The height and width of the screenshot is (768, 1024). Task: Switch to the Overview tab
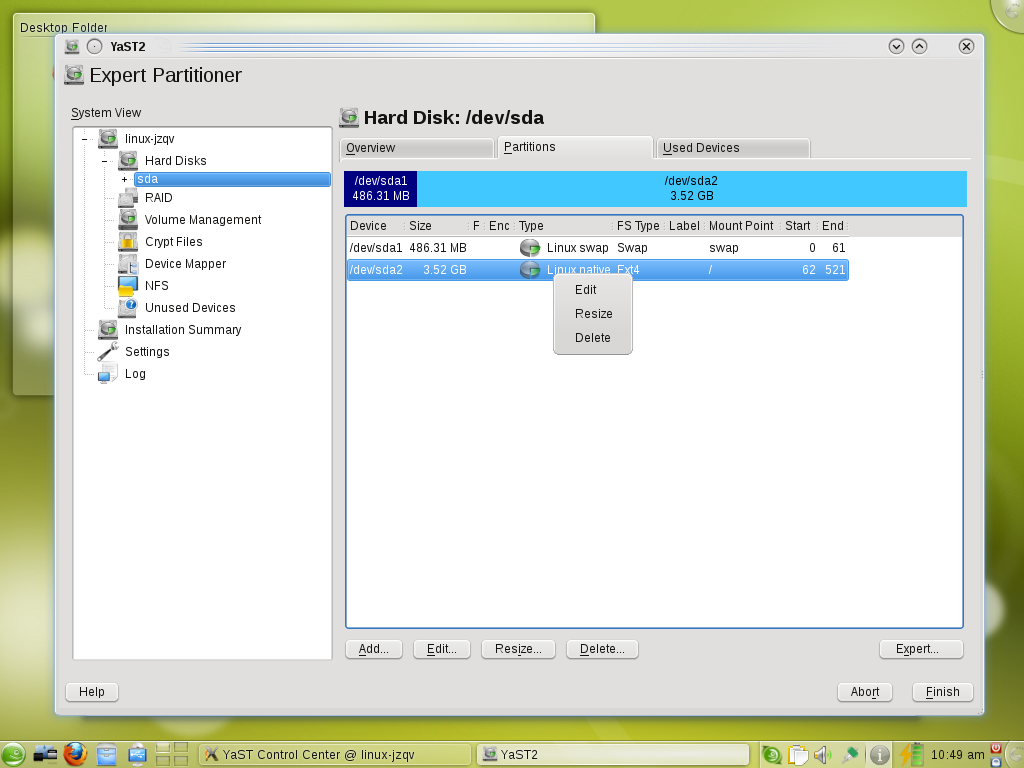(417, 148)
